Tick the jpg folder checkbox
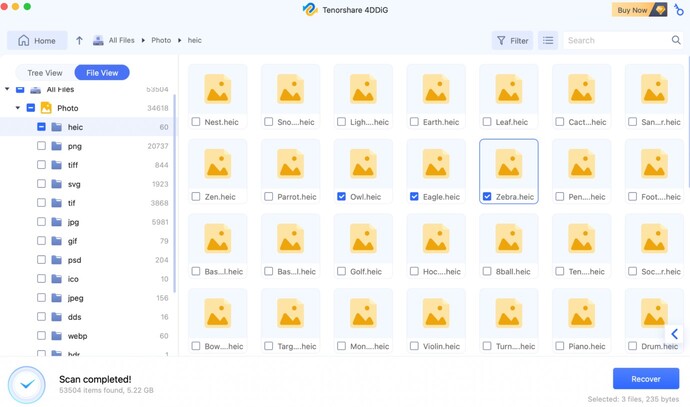Viewport: 690px width, 407px height. pos(41,221)
